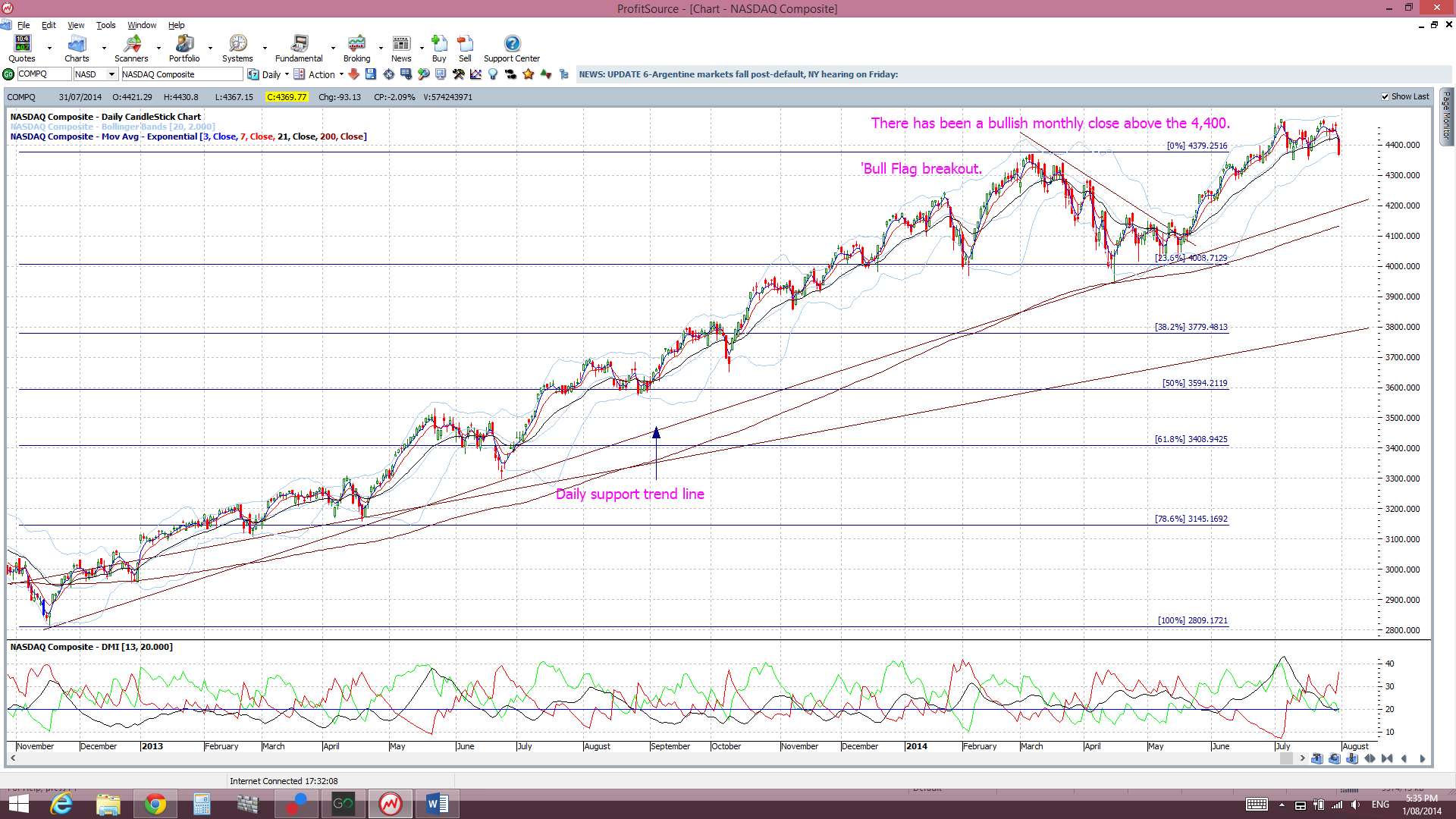
Task: Click the 50% 3594.2119 Fibonacci label
Action: 1194,383
